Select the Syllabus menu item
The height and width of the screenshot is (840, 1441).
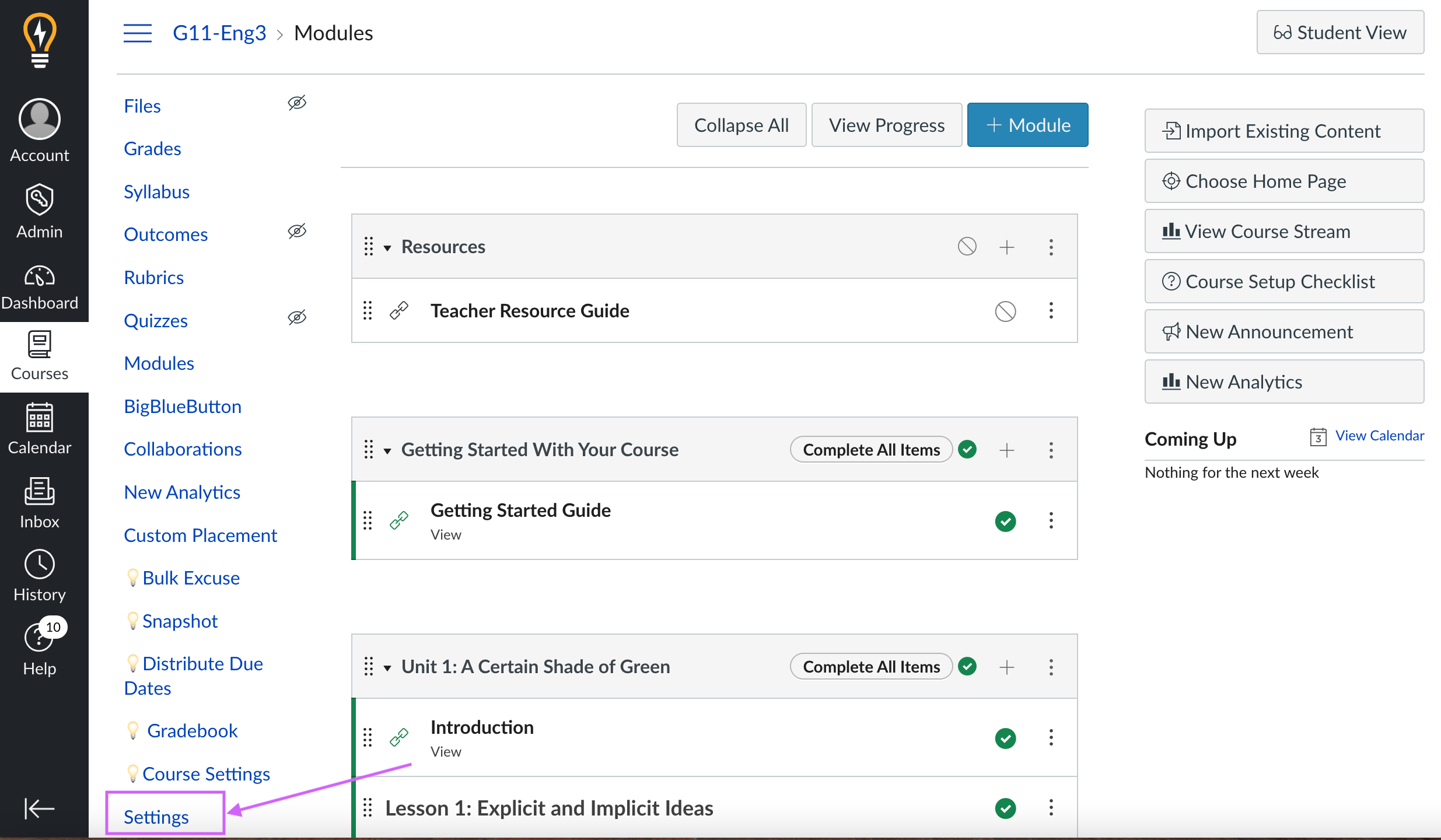pyautogui.click(x=156, y=191)
